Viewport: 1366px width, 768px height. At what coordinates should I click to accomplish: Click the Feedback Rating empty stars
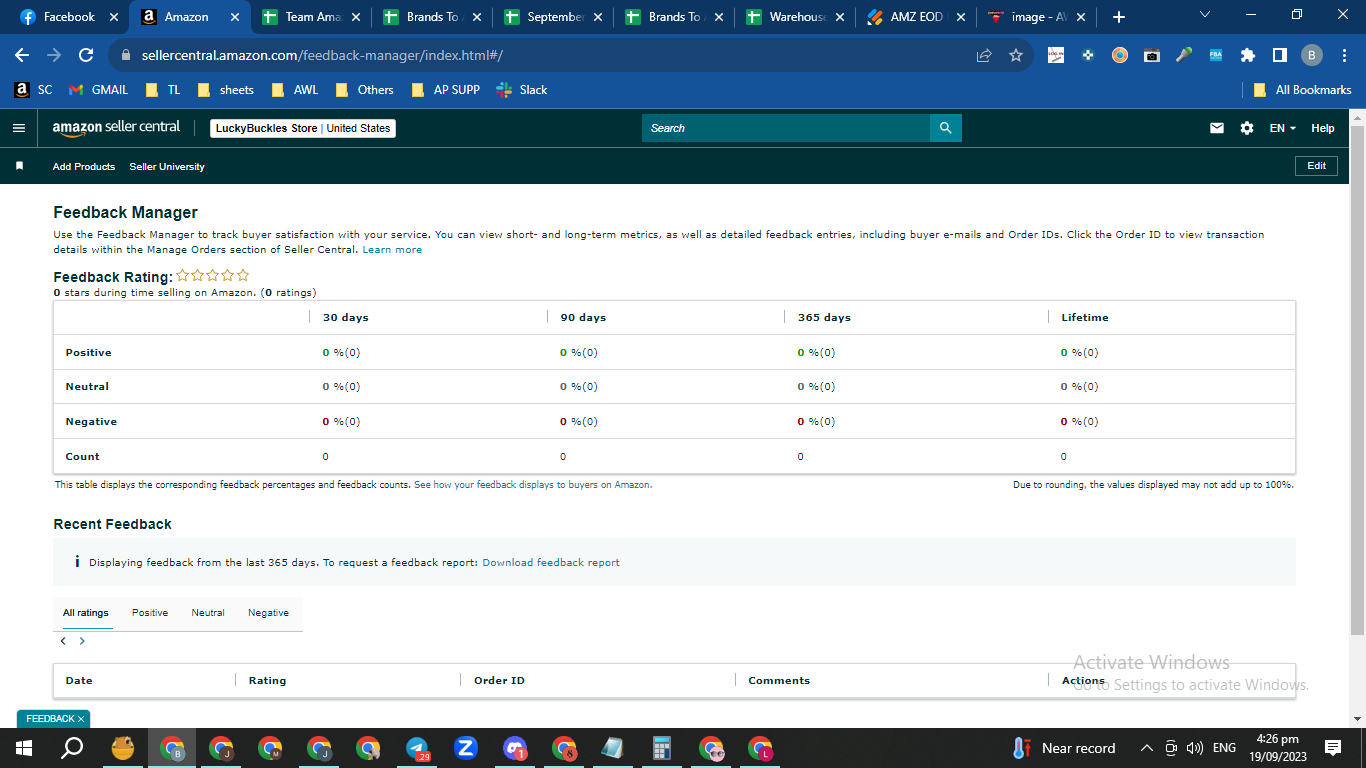(x=213, y=276)
